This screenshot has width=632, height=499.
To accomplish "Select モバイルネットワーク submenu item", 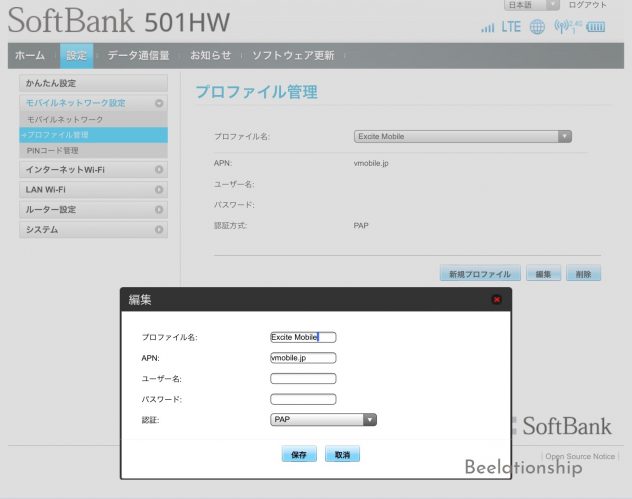I will point(93,119).
